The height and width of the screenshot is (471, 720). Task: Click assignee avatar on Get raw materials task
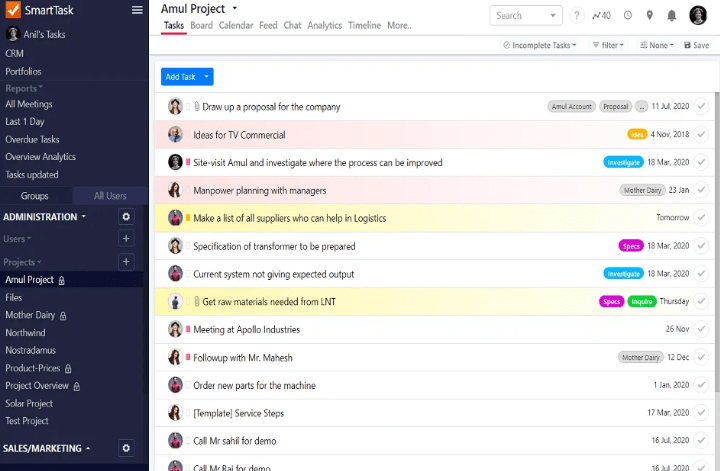pos(175,301)
